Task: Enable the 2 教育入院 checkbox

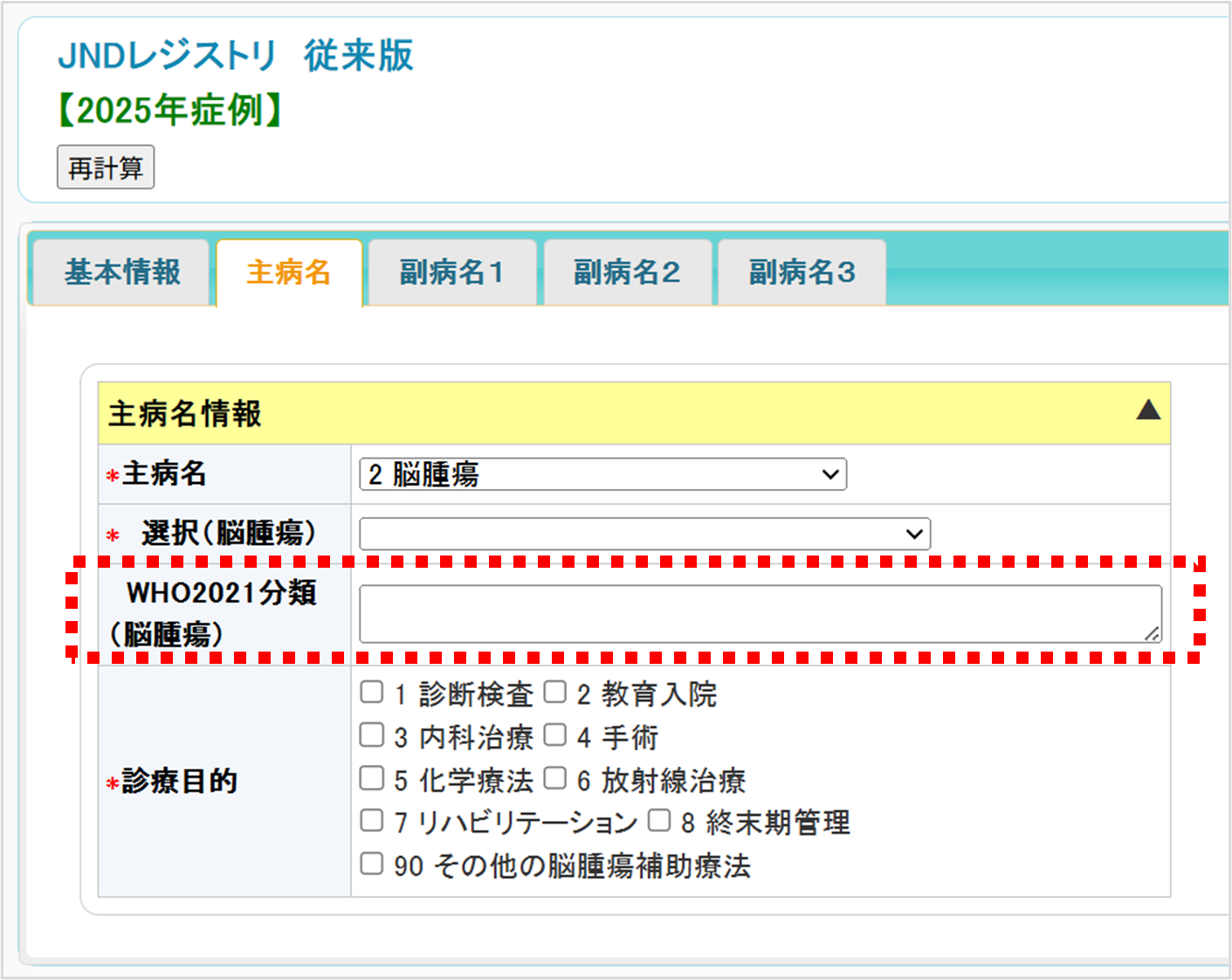Action: click(x=555, y=693)
